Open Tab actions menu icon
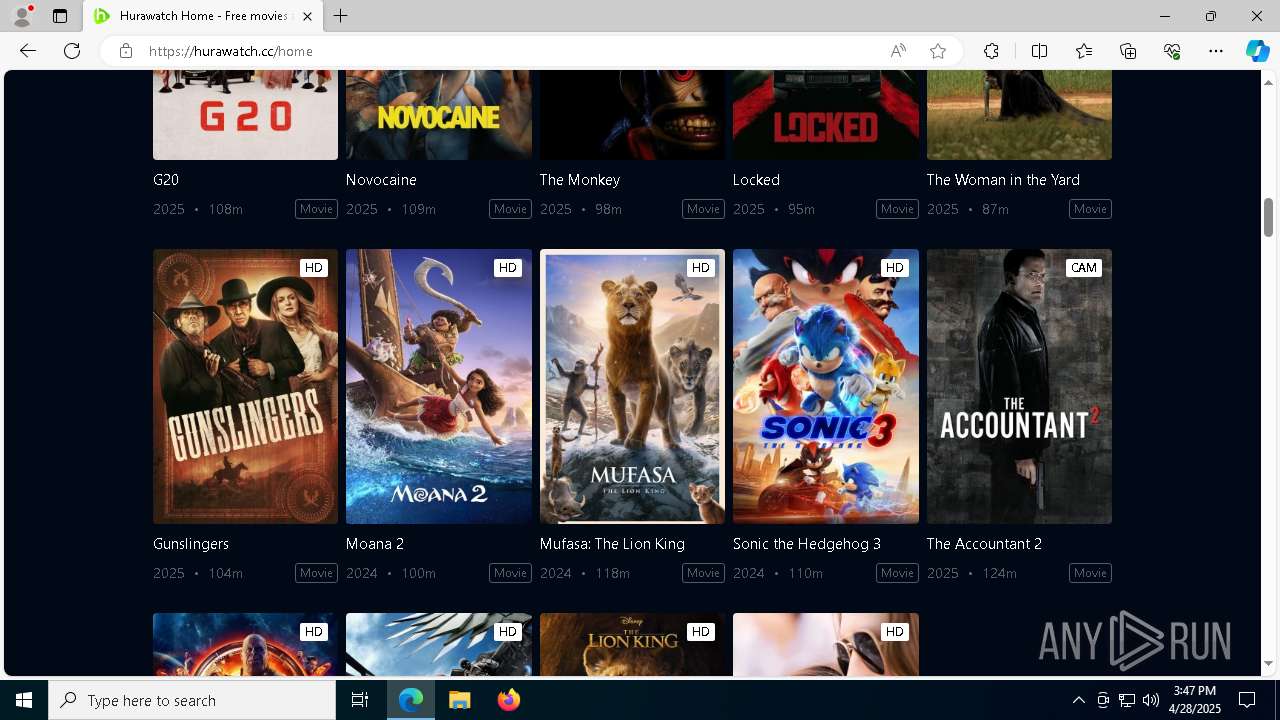Image resolution: width=1280 pixels, height=720 pixels. (x=60, y=16)
